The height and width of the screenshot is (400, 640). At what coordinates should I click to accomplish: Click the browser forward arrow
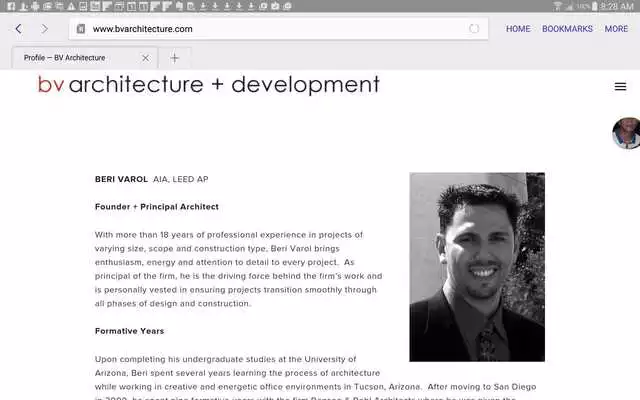pos(44,29)
